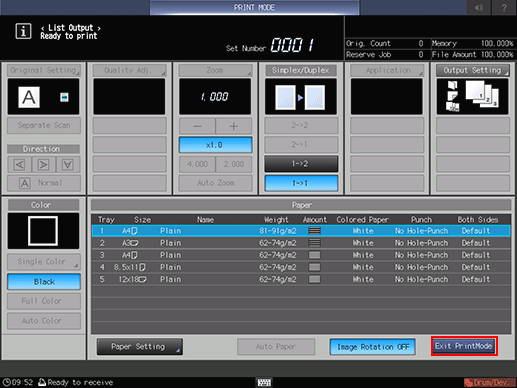Screen dimensions: 517x388
Task: Select the 1->2 duplex mode
Action: point(301,164)
